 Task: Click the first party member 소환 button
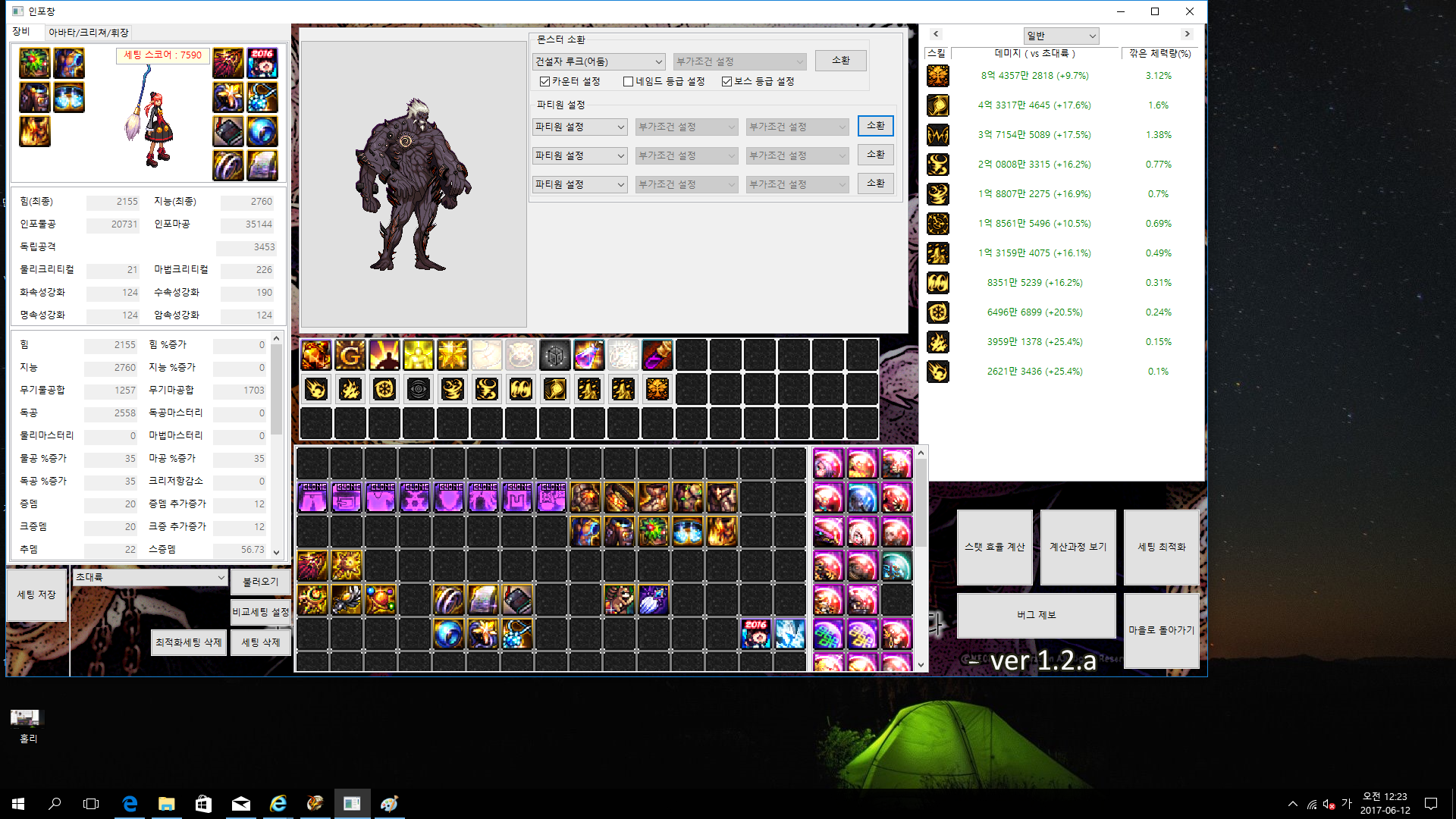[876, 126]
